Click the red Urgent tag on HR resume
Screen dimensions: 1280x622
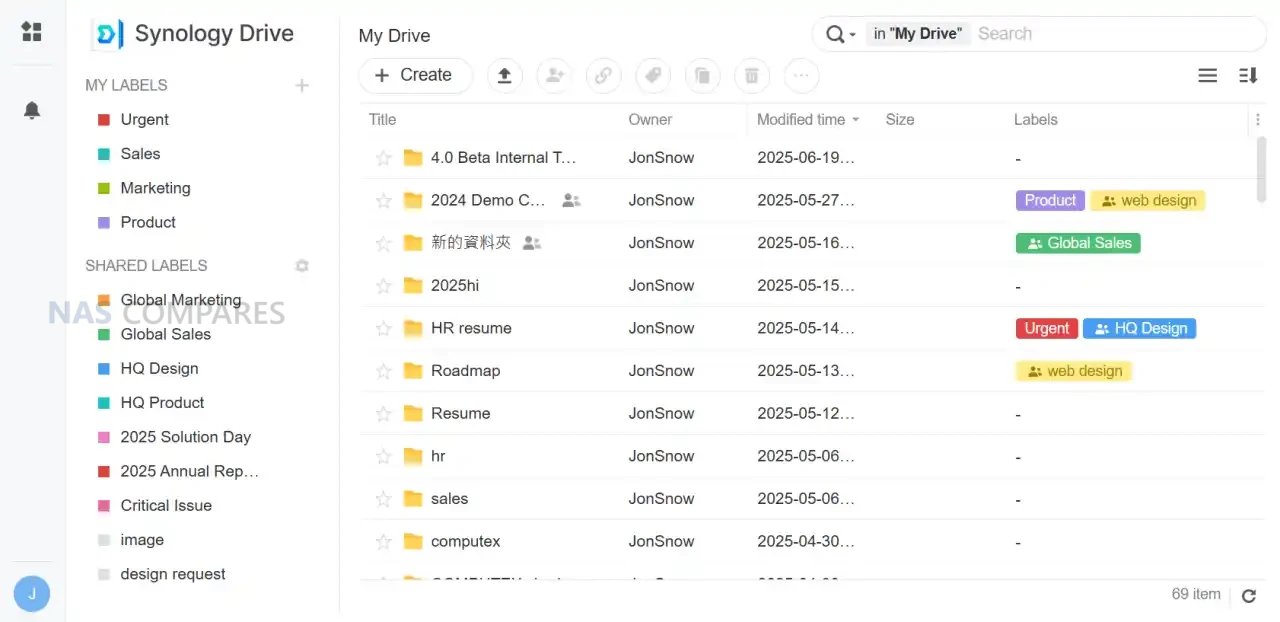[x=1046, y=329]
